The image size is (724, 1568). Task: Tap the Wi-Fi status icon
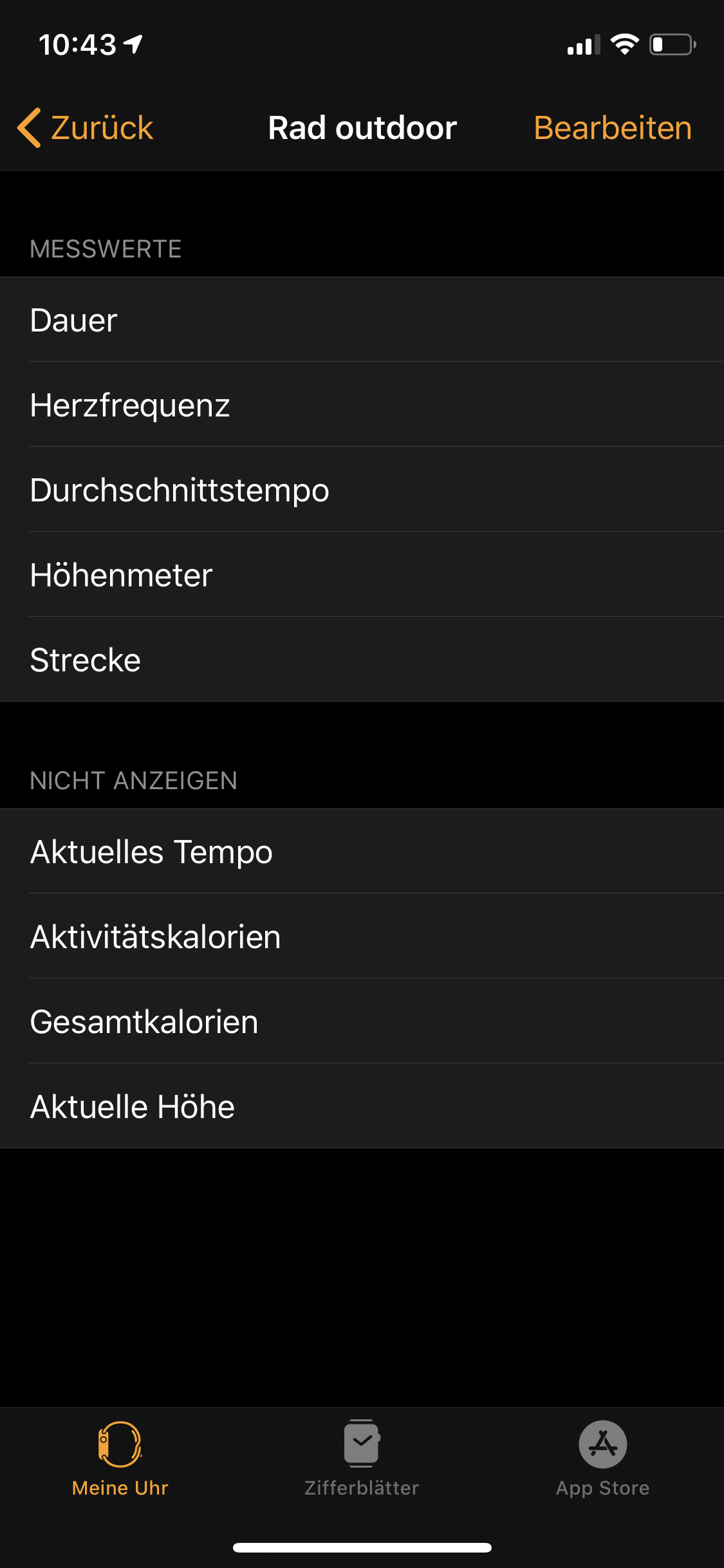(x=624, y=44)
